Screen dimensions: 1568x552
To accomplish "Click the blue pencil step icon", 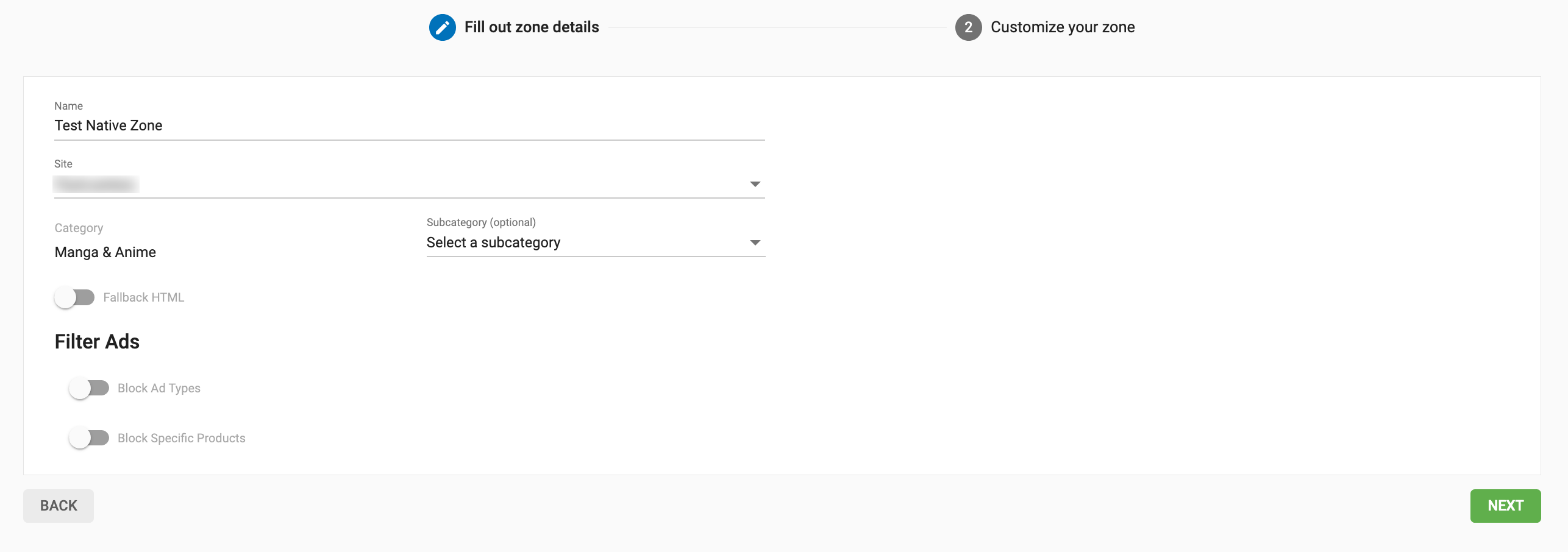I will click(x=442, y=27).
